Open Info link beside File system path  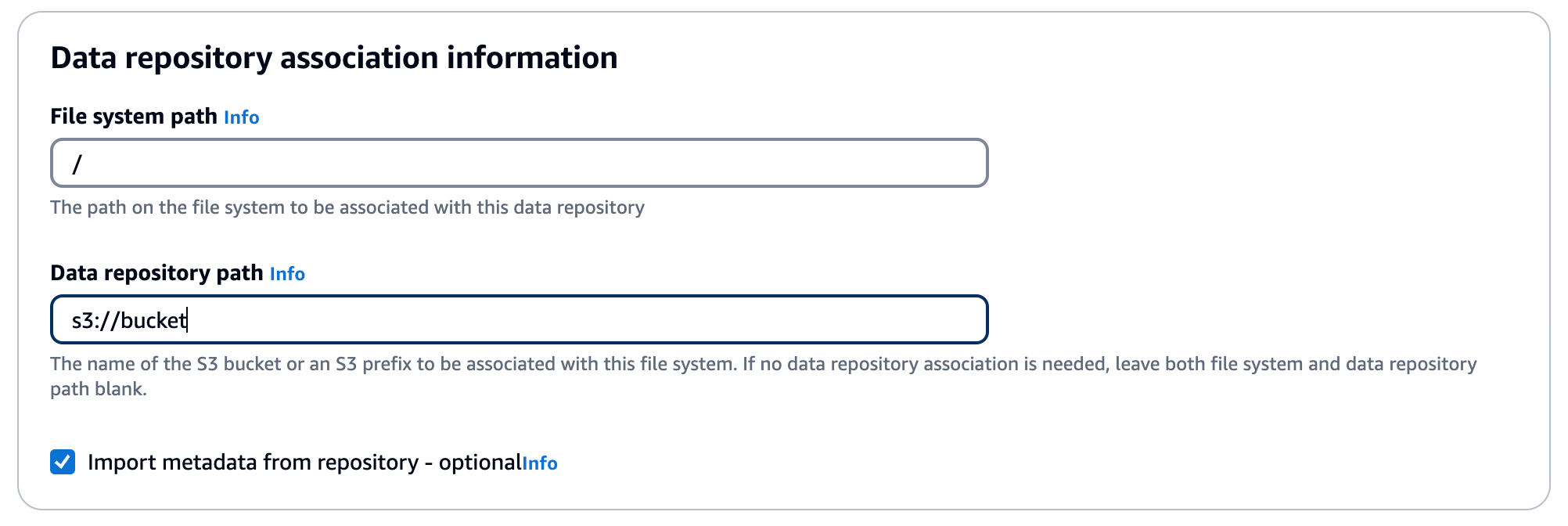pos(241,117)
